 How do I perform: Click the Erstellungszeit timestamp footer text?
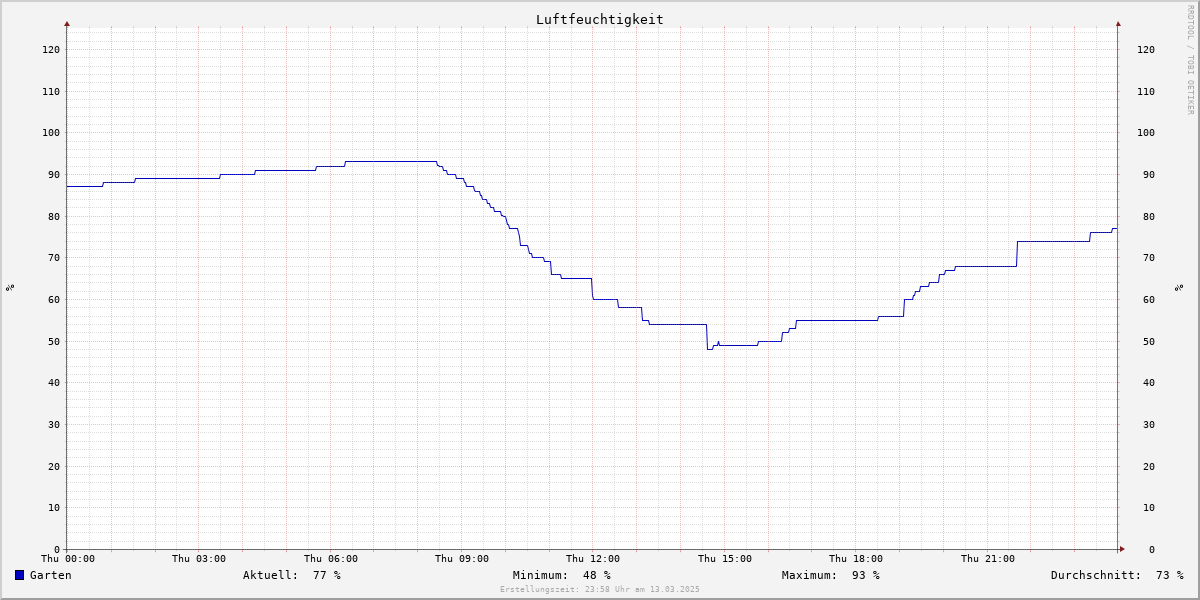(600, 589)
